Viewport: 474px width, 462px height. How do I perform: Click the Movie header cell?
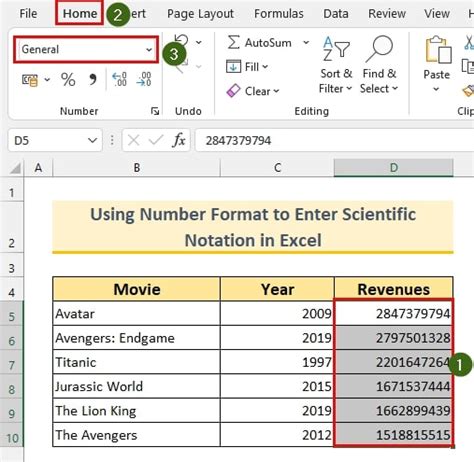coord(136,289)
